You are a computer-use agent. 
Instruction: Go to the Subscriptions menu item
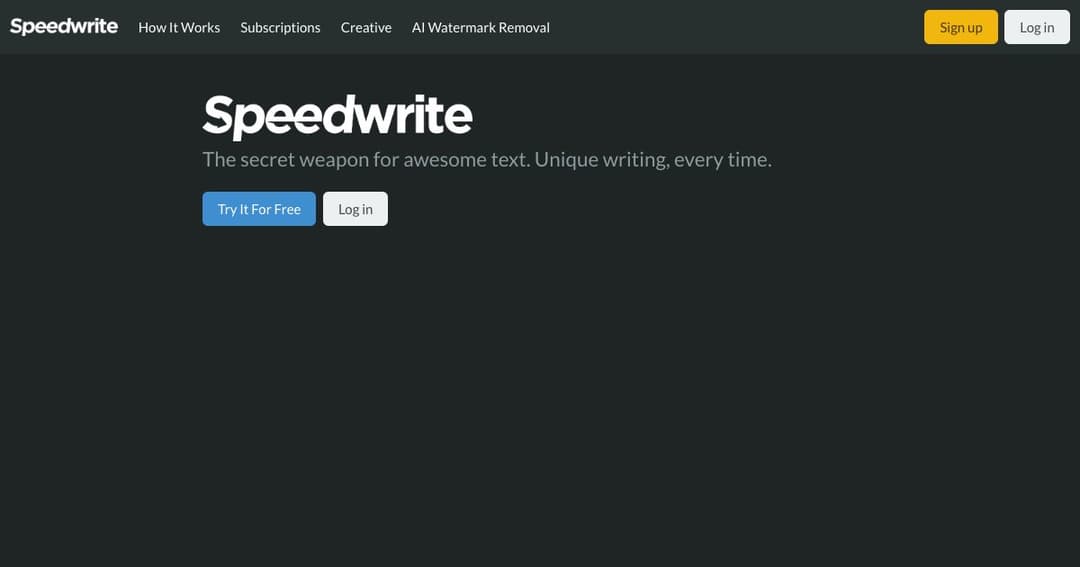280,28
